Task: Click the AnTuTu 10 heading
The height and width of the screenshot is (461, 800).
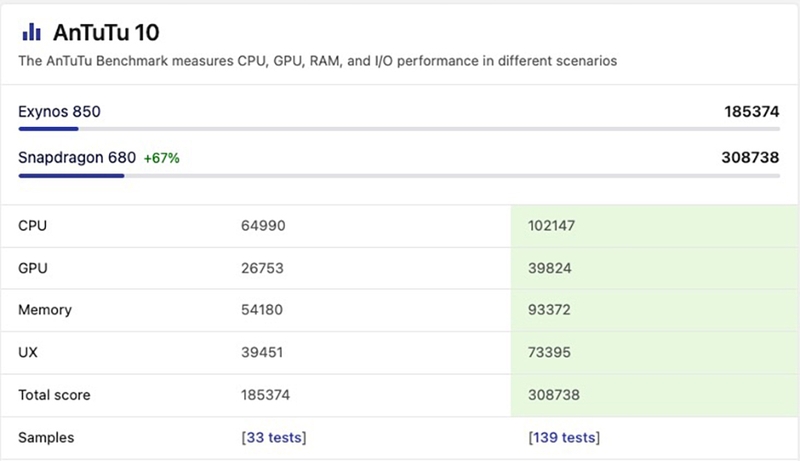Action: coord(106,33)
